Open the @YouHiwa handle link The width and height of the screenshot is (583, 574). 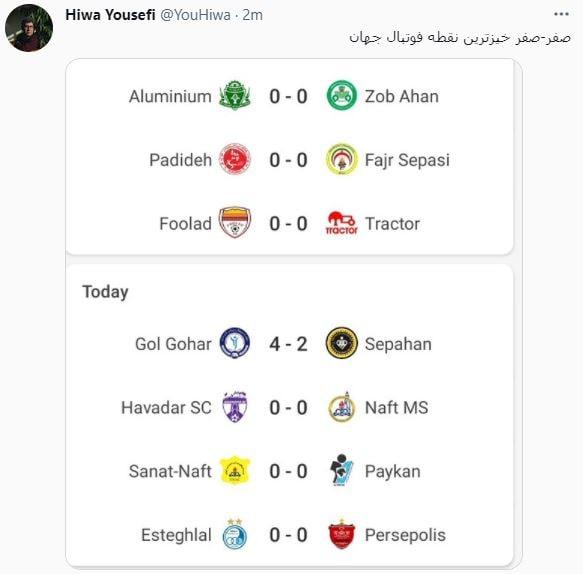tap(196, 15)
